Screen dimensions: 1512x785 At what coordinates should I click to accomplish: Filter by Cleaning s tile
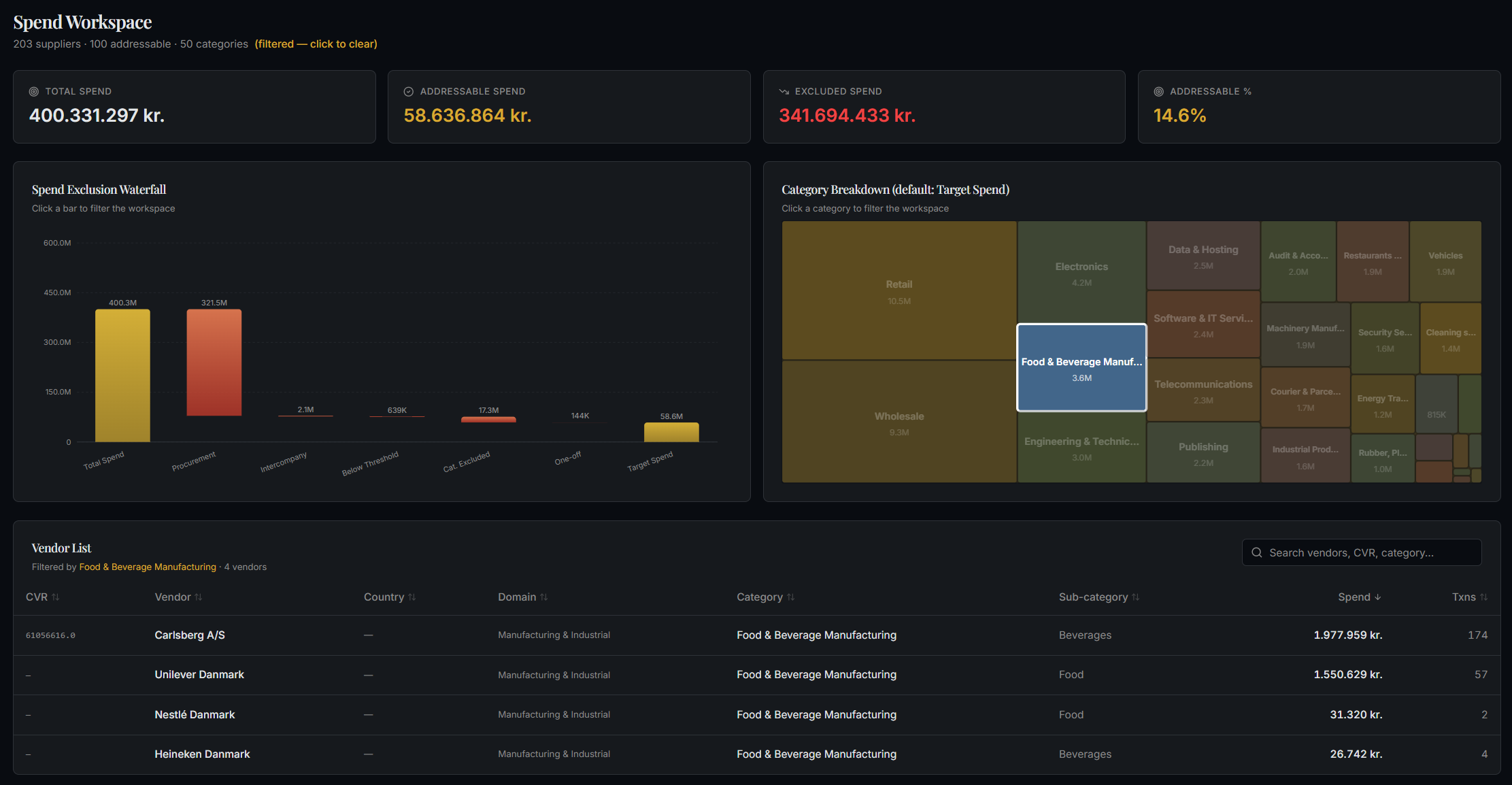pyautogui.click(x=1451, y=339)
